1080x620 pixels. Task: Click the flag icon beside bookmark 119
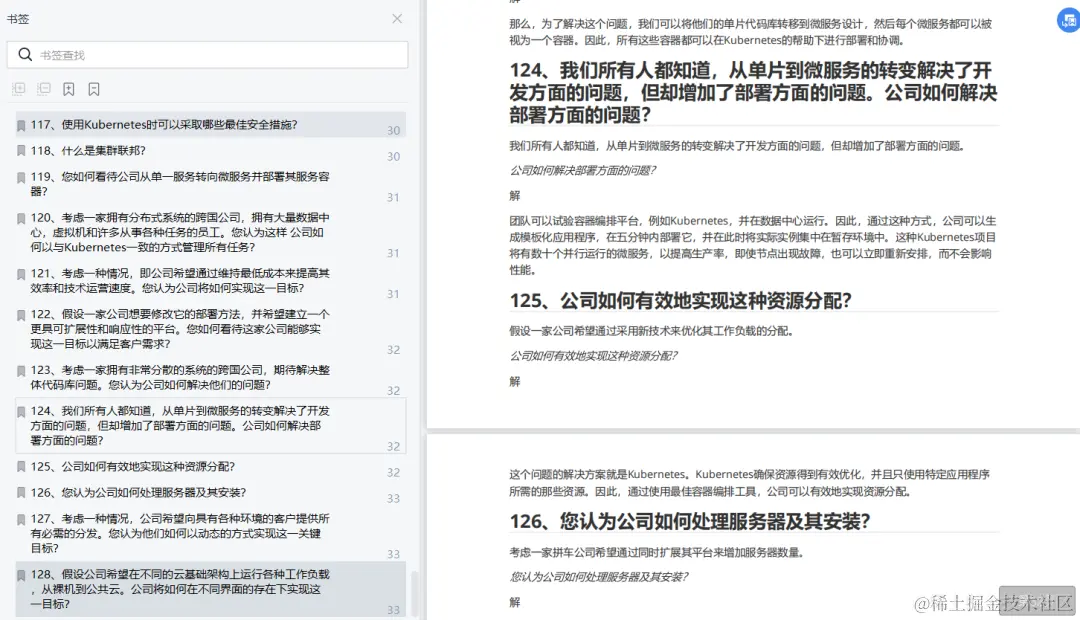21,177
